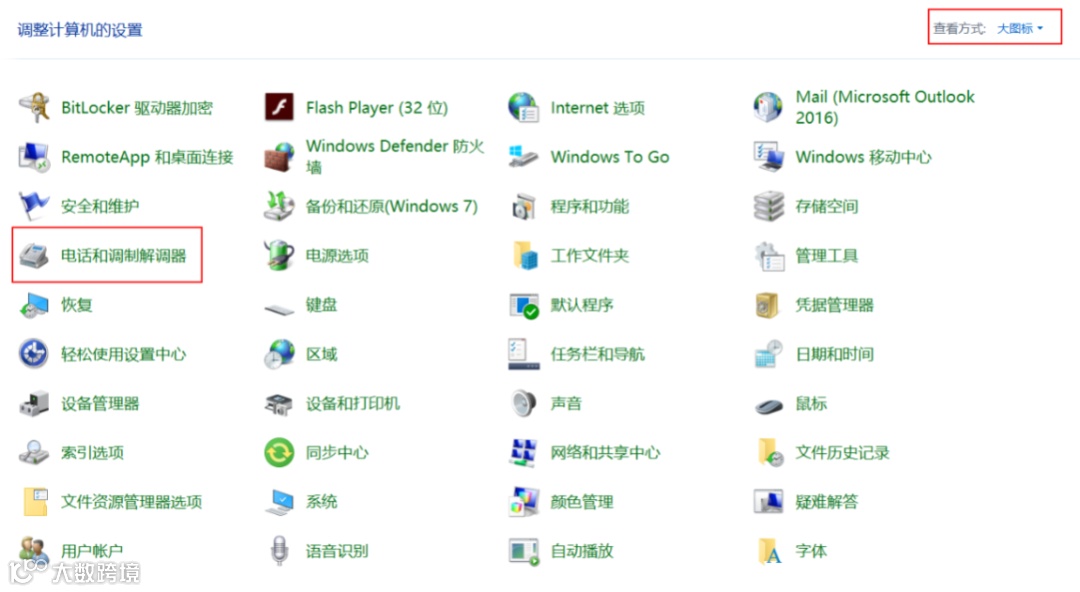Click the 声音 speaker icon

pos(523,403)
